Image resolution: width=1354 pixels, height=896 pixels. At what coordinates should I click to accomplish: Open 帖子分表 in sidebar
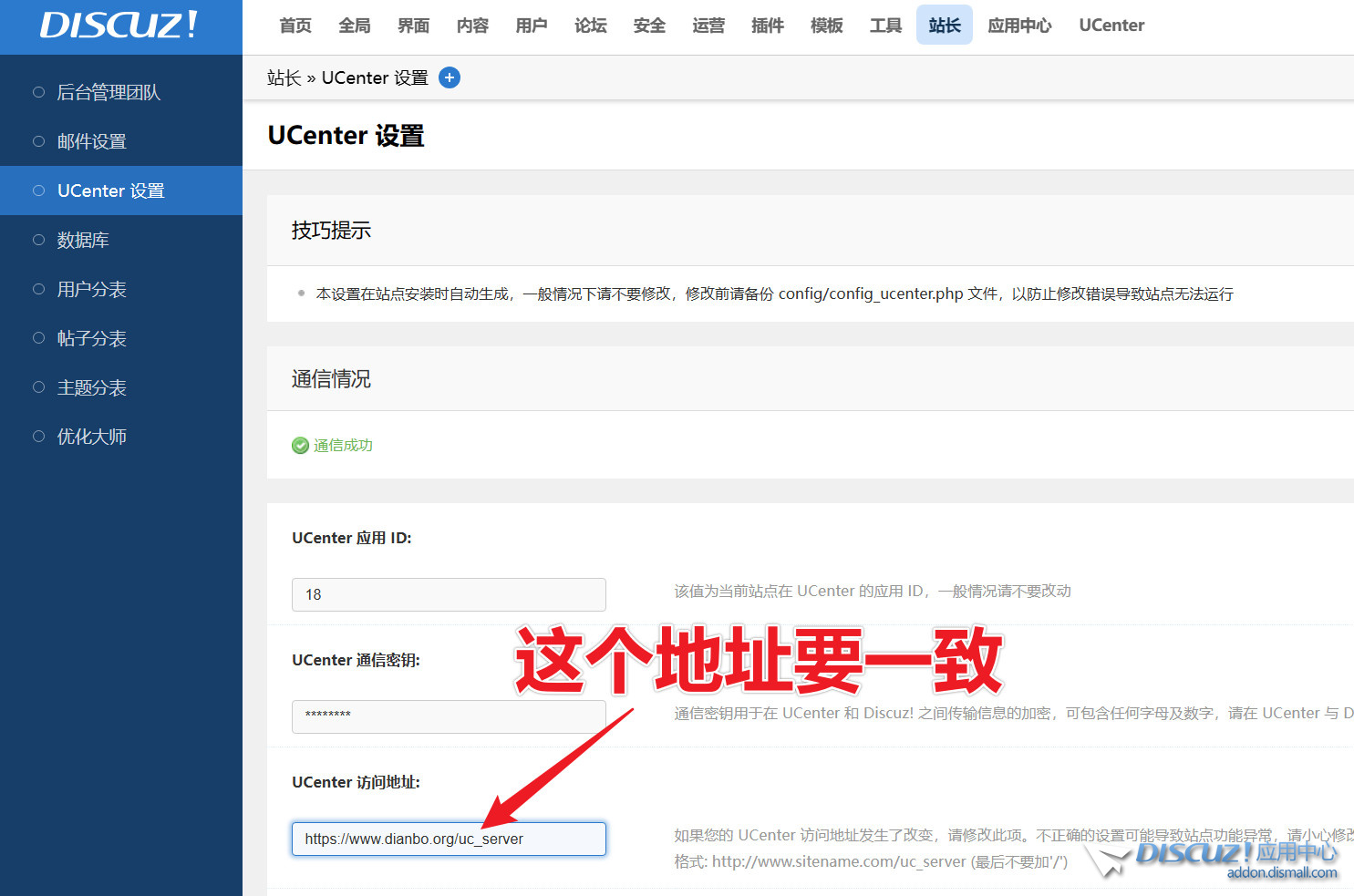121,338
